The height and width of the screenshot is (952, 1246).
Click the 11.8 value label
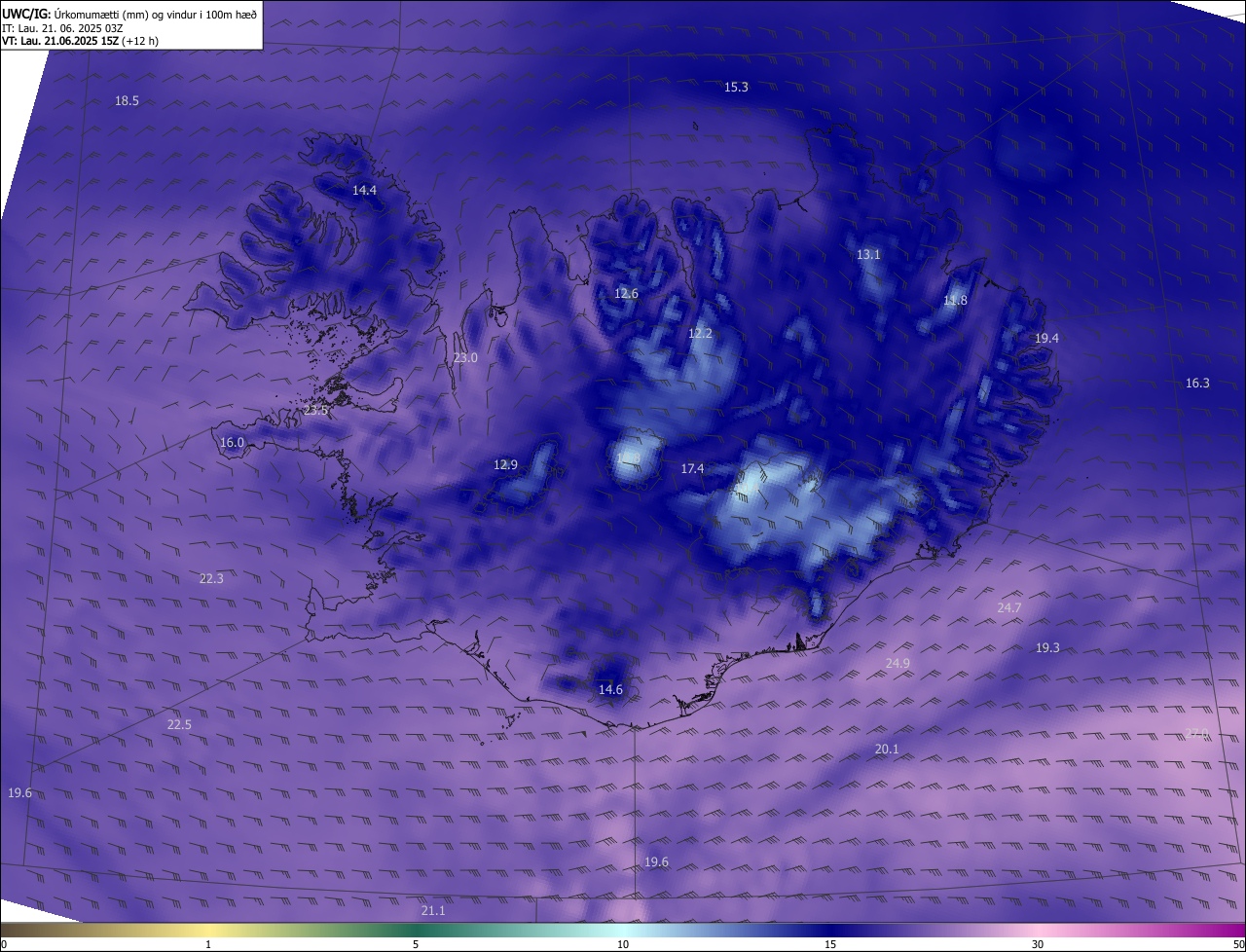(955, 300)
